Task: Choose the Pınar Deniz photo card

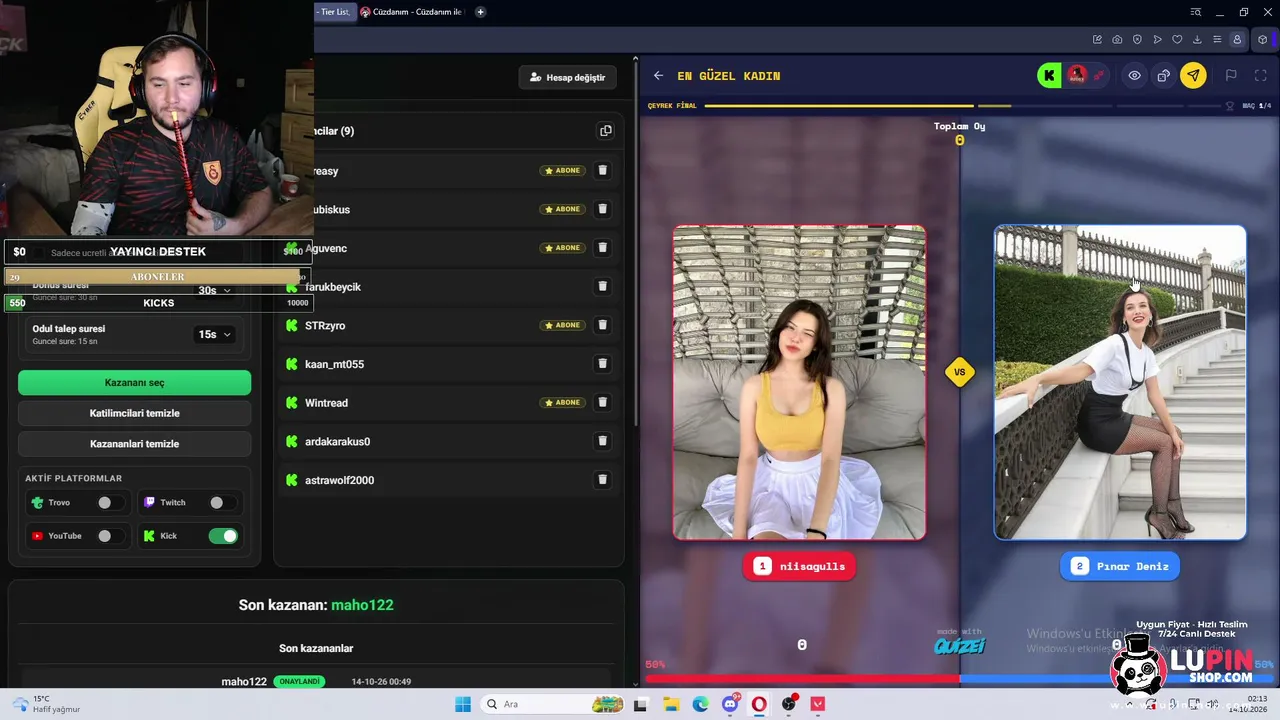Action: (x=1120, y=382)
